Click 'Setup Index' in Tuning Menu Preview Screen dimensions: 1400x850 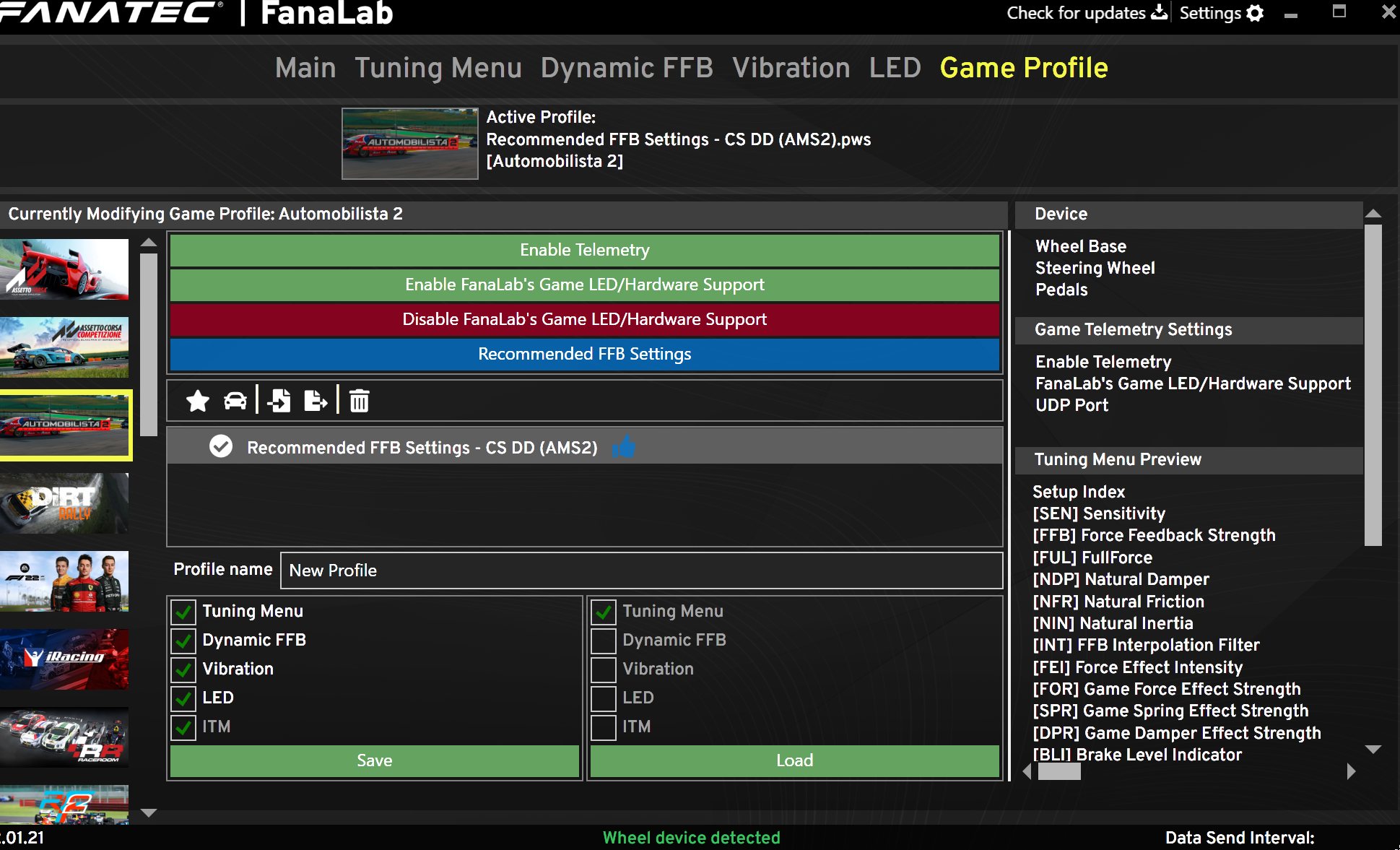pyautogui.click(x=1079, y=492)
